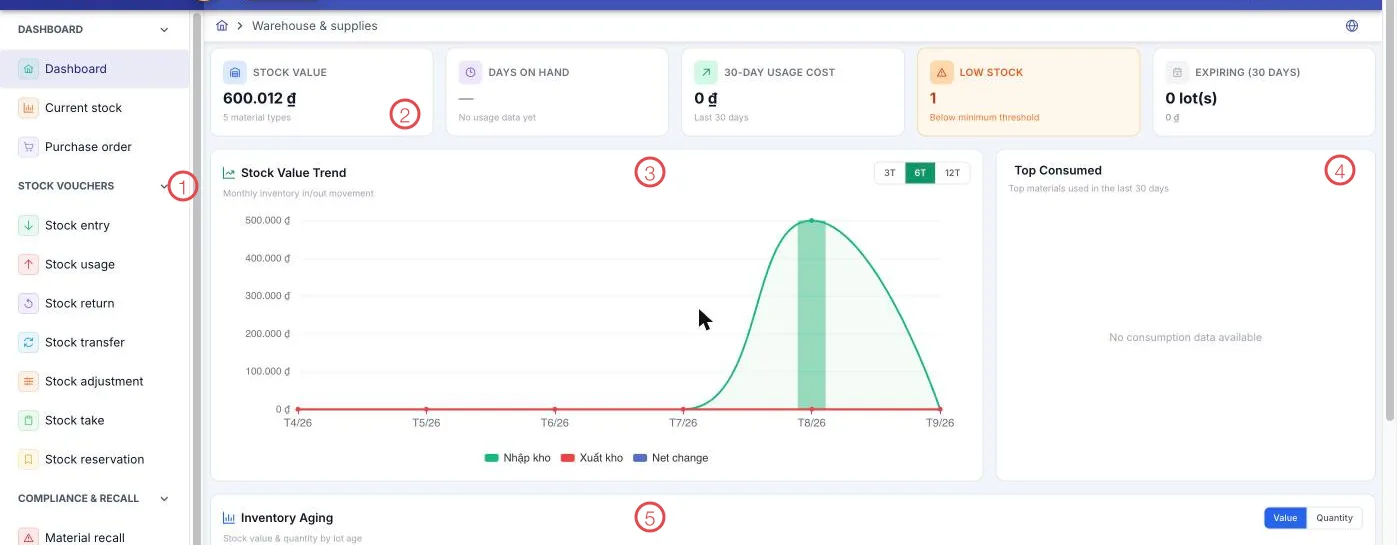
Task: Click the sidebar vertical scrollbar
Action: (x=197, y=280)
